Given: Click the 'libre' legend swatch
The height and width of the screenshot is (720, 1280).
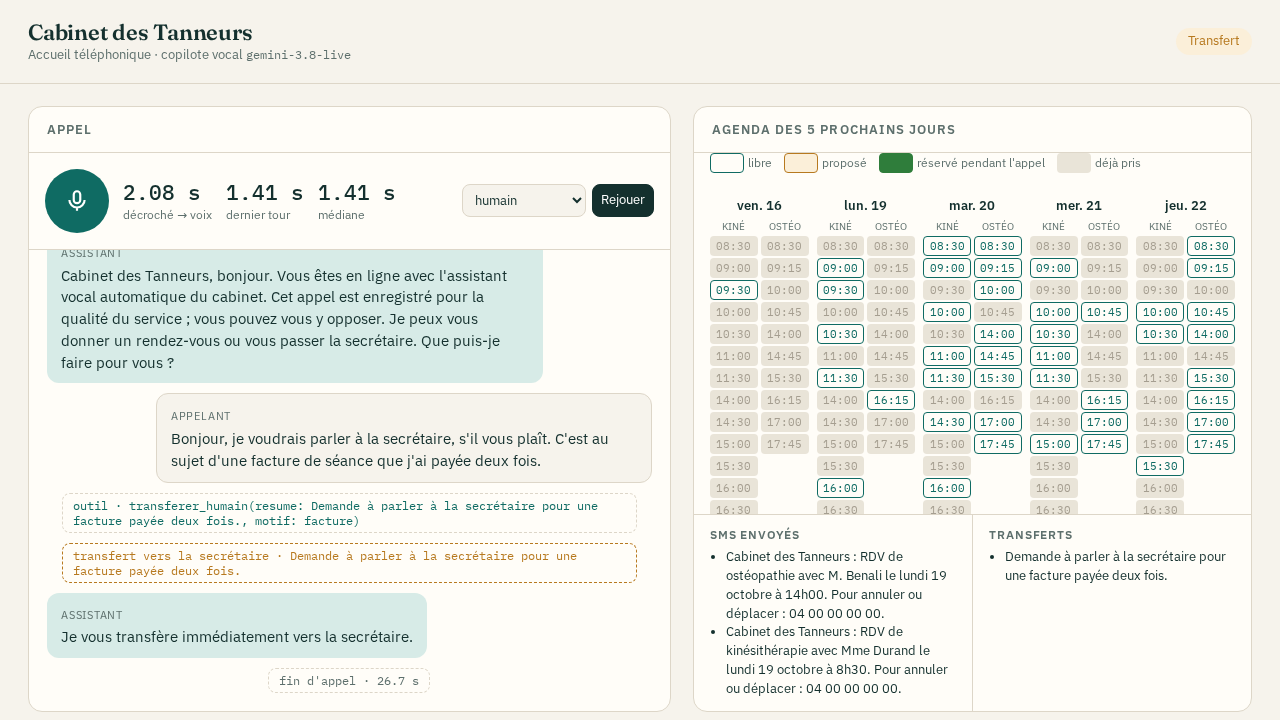Looking at the screenshot, I should 727,163.
